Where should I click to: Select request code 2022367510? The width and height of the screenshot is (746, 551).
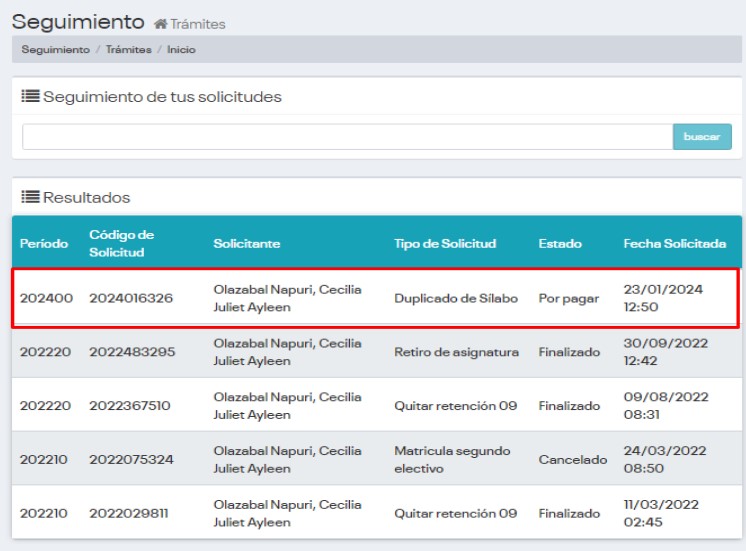(130, 406)
